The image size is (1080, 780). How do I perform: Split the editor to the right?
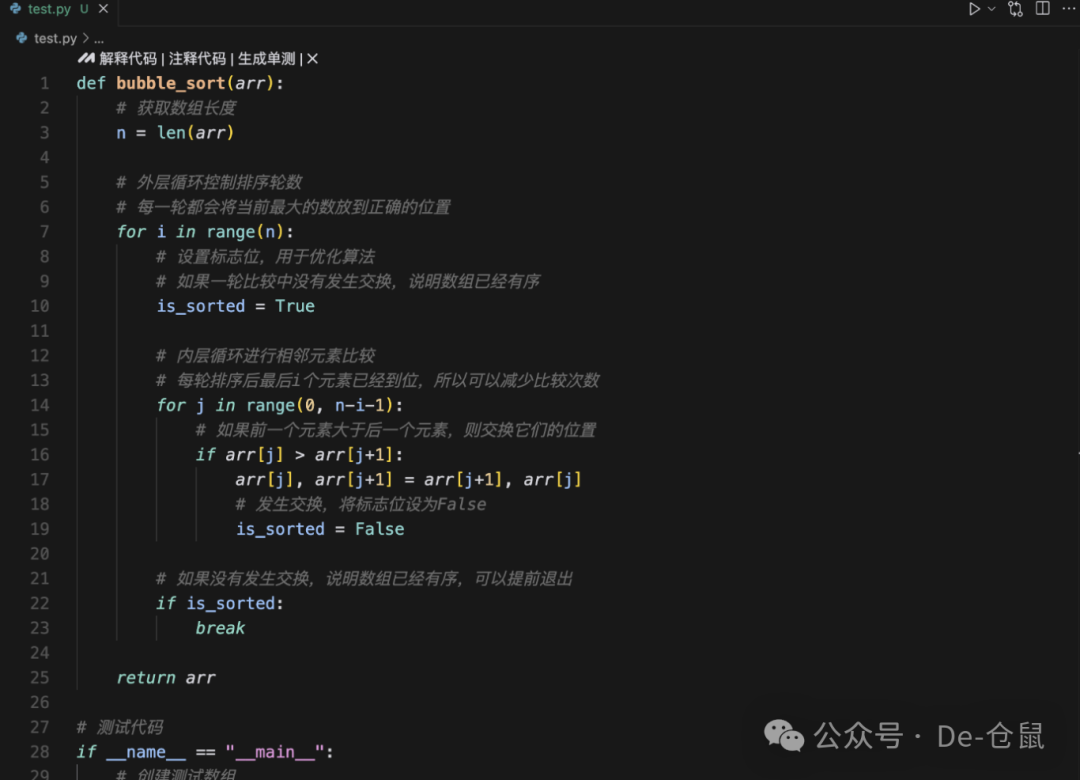pyautogui.click(x=1043, y=8)
